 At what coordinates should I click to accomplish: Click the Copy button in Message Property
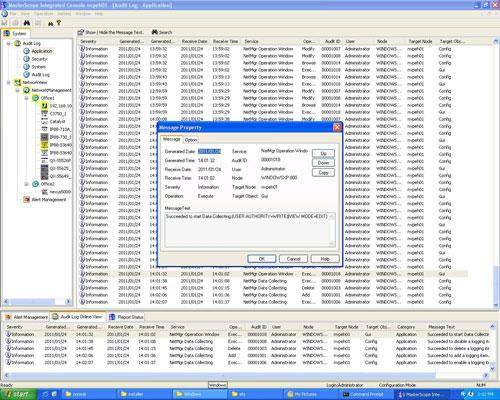pyautogui.click(x=323, y=172)
